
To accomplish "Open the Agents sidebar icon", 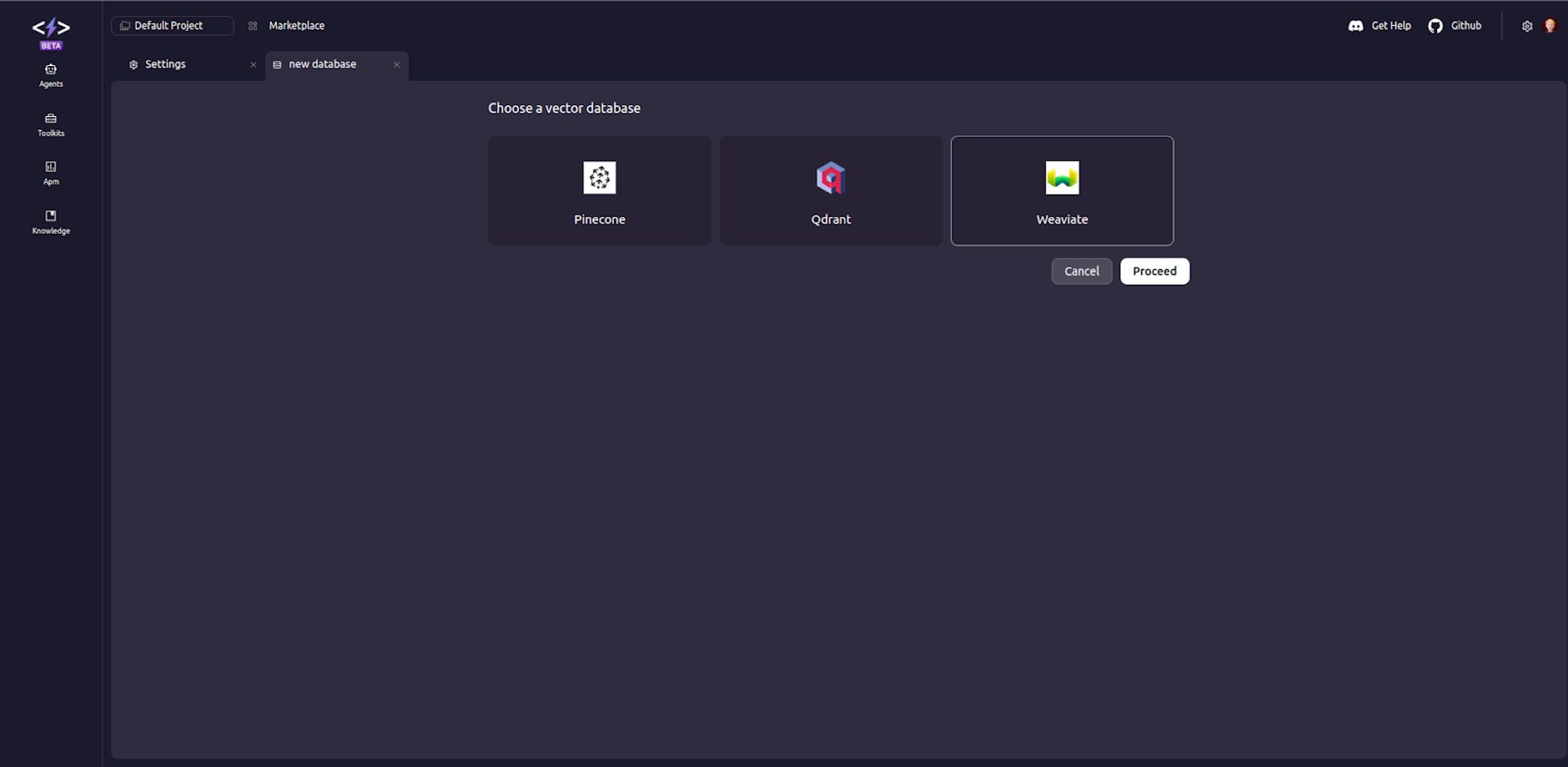I will coord(51,75).
